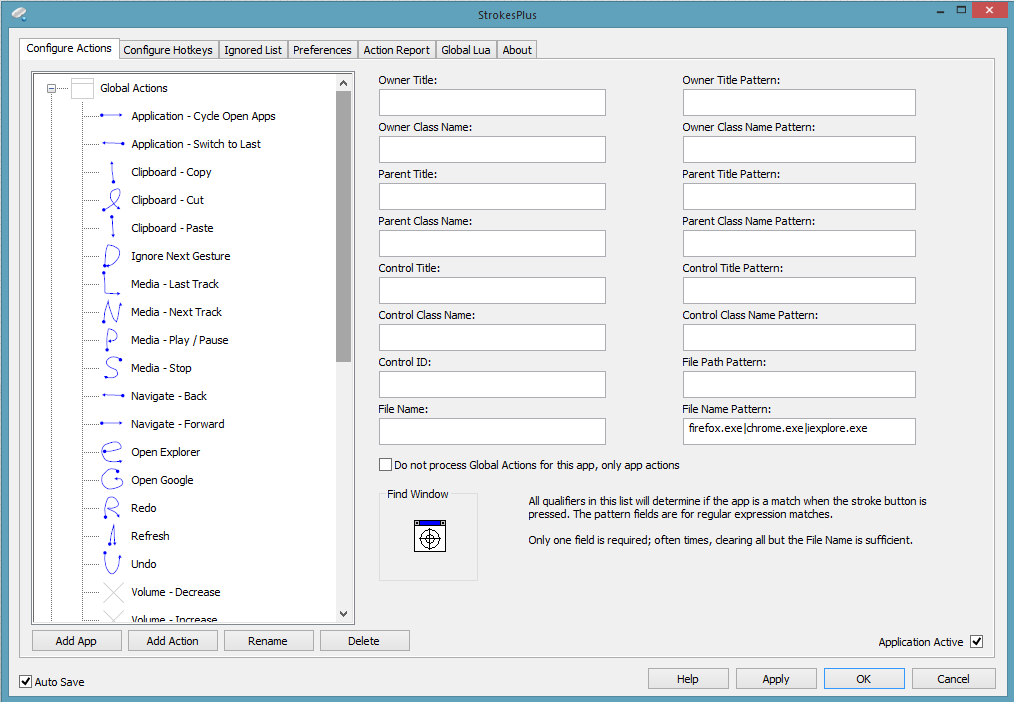This screenshot has height=702, width=1014.
Task: Open Help with the Help button
Action: coord(688,679)
